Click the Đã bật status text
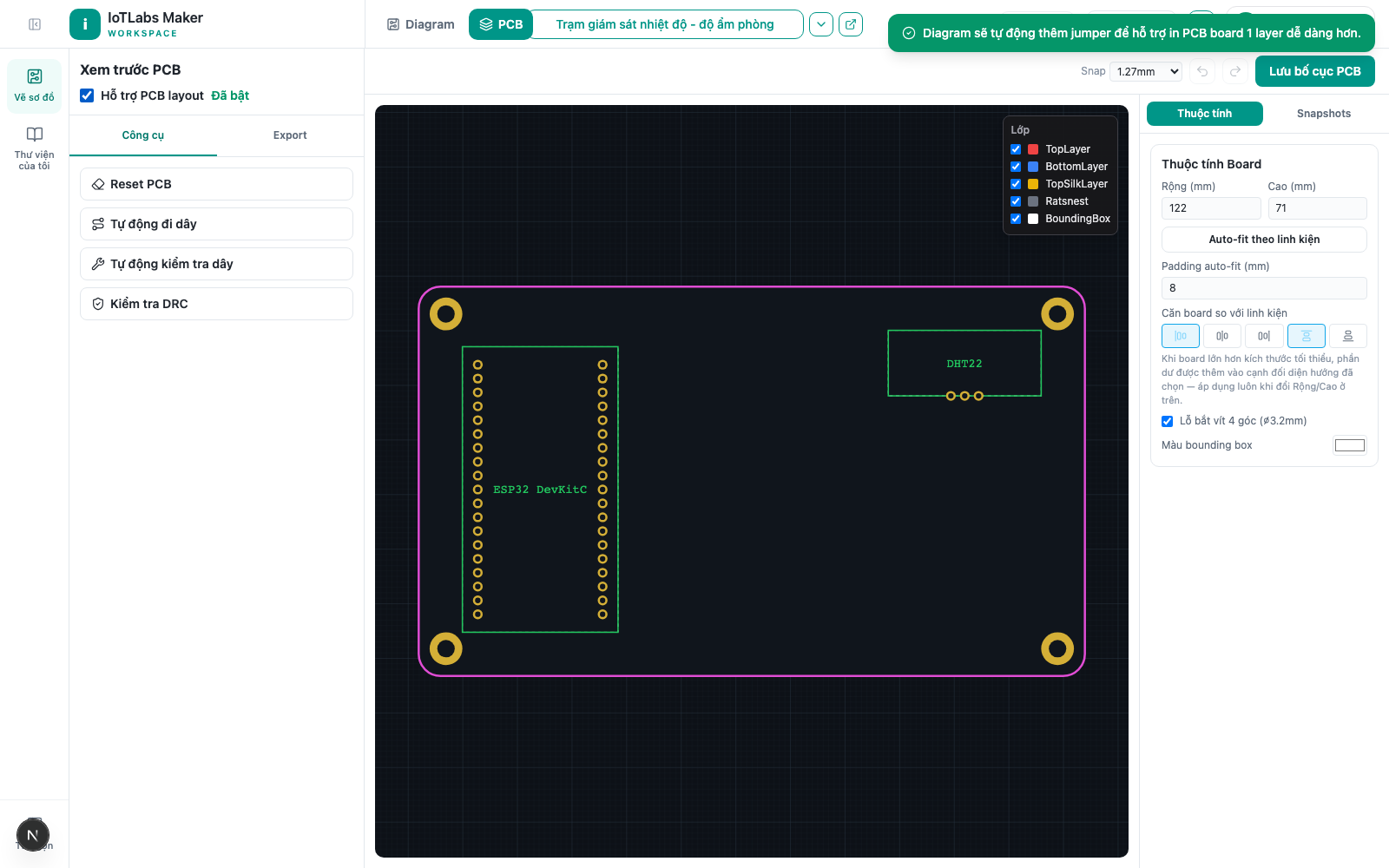The image size is (1389, 868). (x=230, y=95)
